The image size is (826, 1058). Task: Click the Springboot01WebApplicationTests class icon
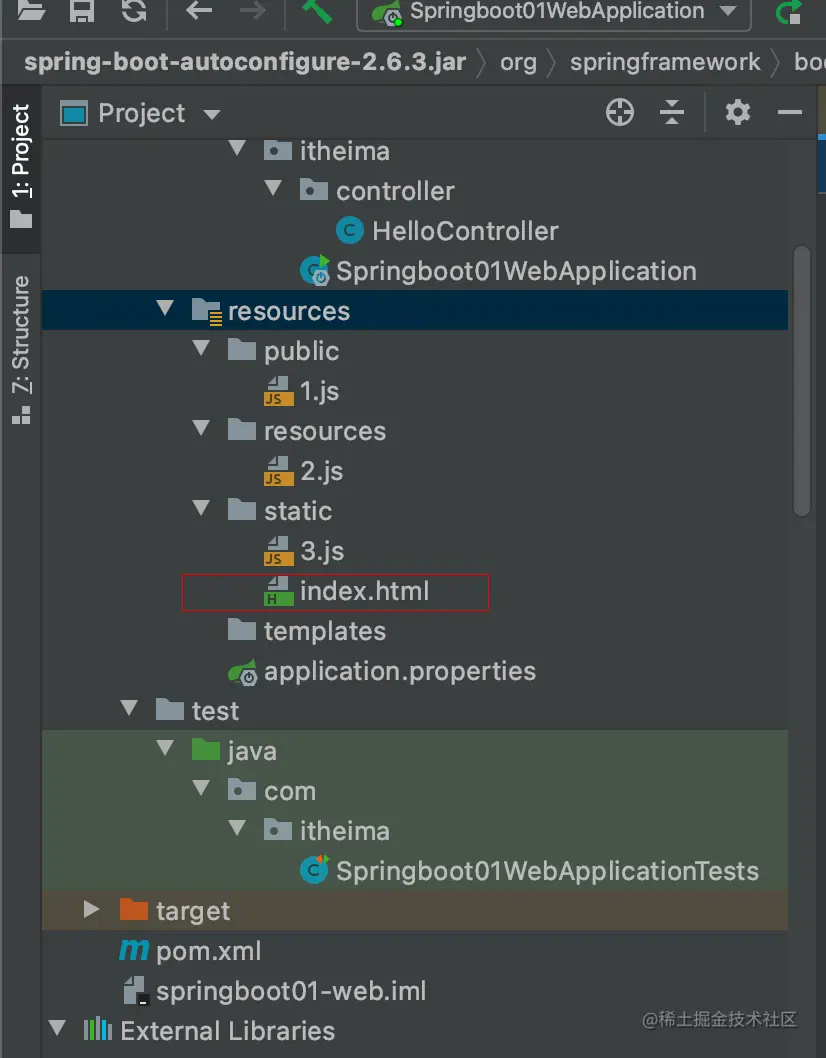point(314,870)
